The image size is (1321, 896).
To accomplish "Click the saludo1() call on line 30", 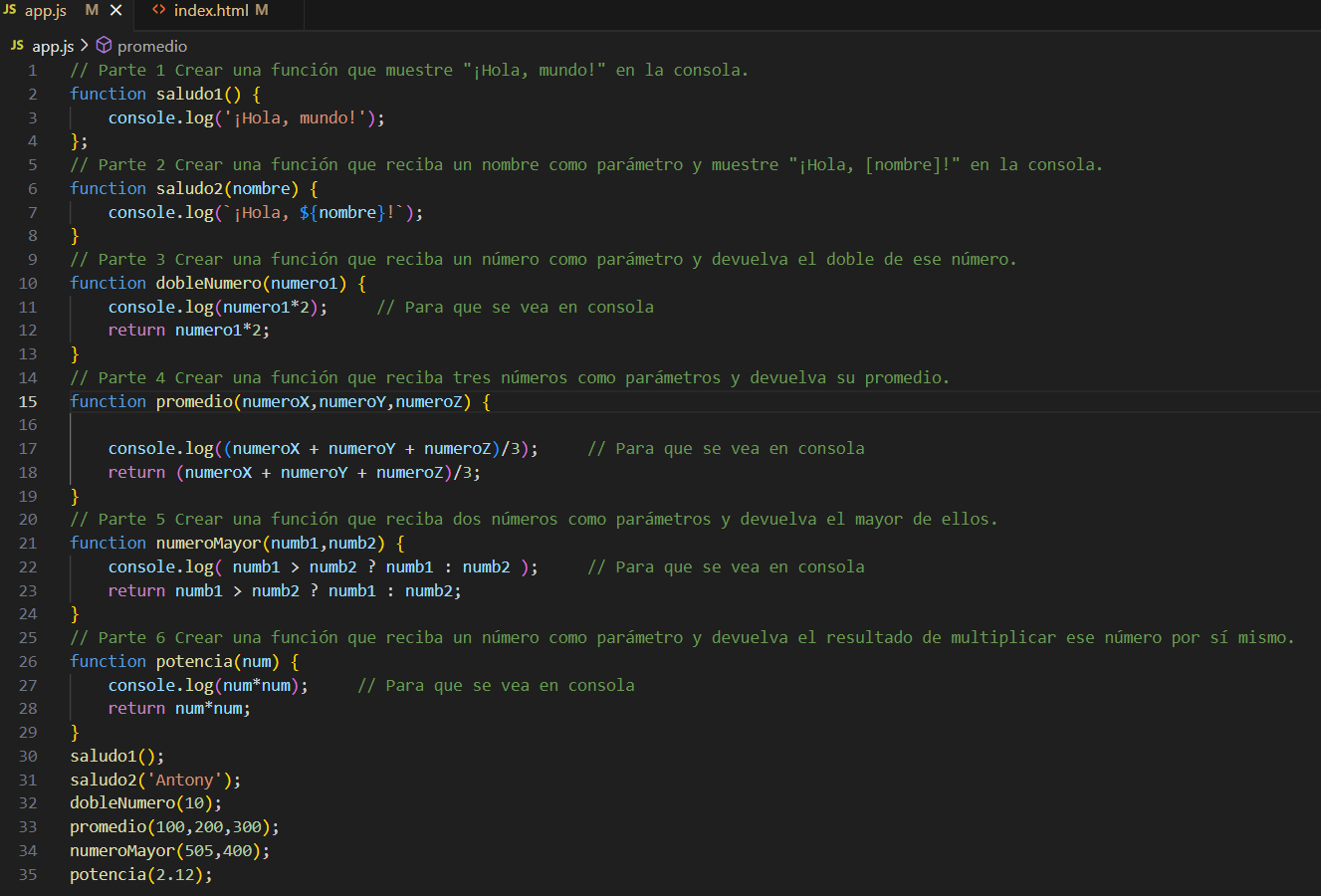I will 117,756.
